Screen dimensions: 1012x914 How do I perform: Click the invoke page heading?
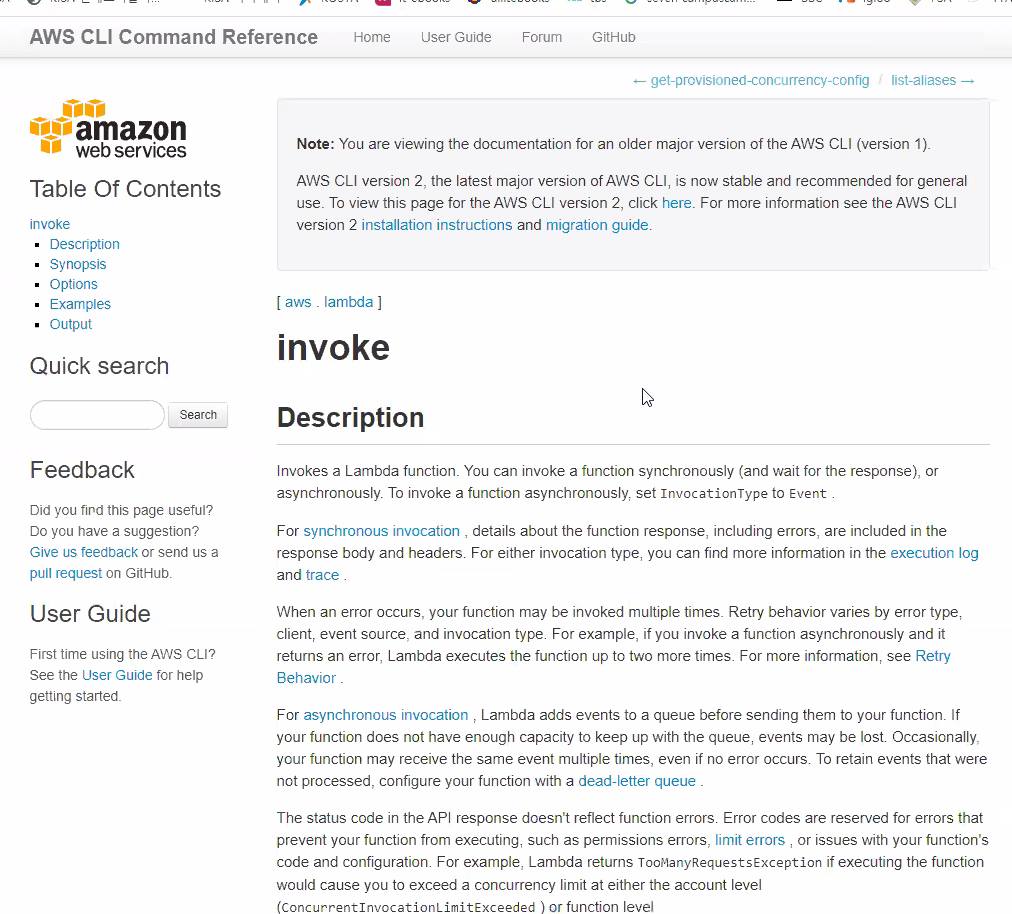(333, 347)
